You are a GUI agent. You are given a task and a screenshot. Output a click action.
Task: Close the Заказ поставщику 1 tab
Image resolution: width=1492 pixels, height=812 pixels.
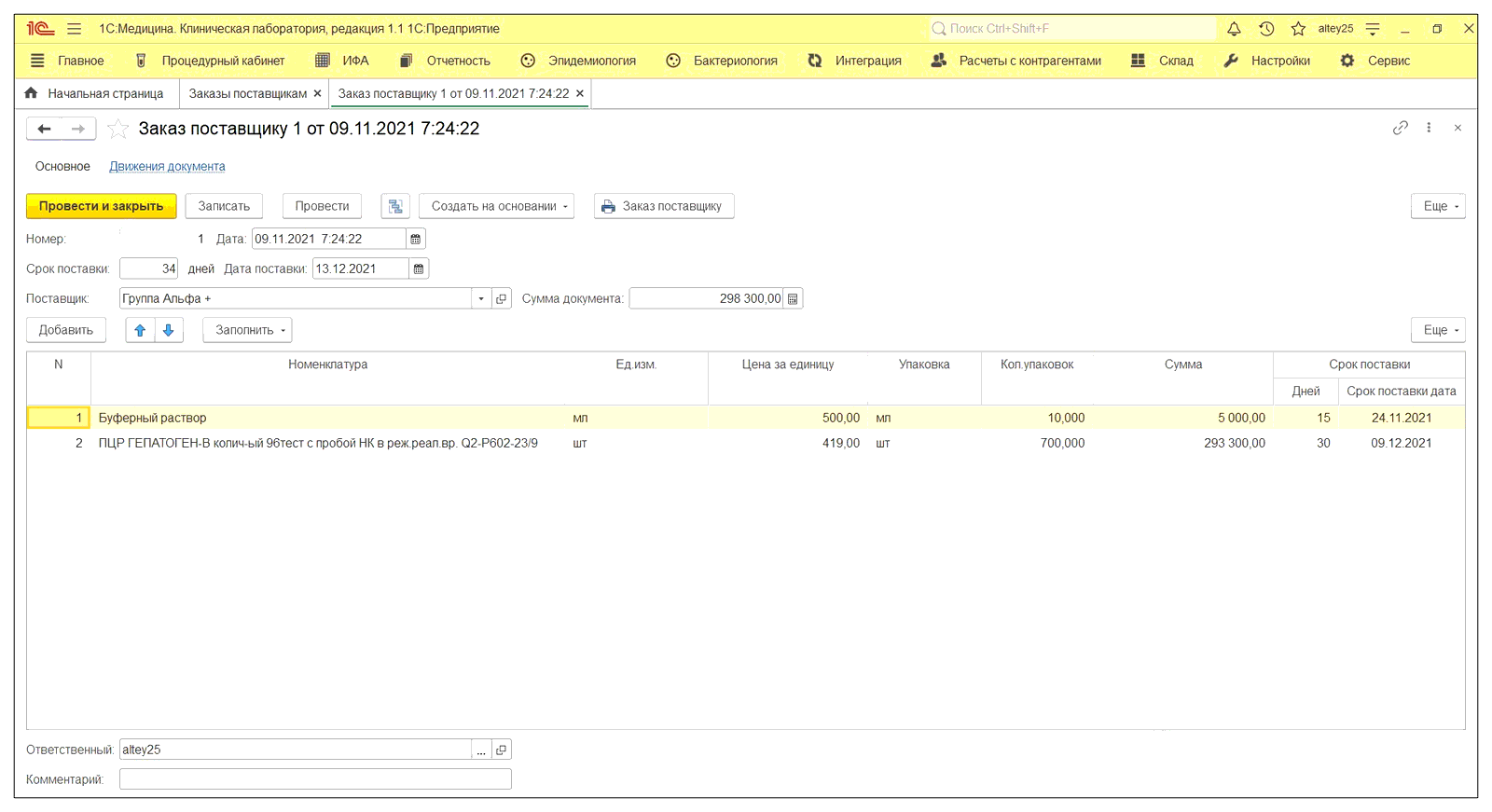click(x=580, y=93)
